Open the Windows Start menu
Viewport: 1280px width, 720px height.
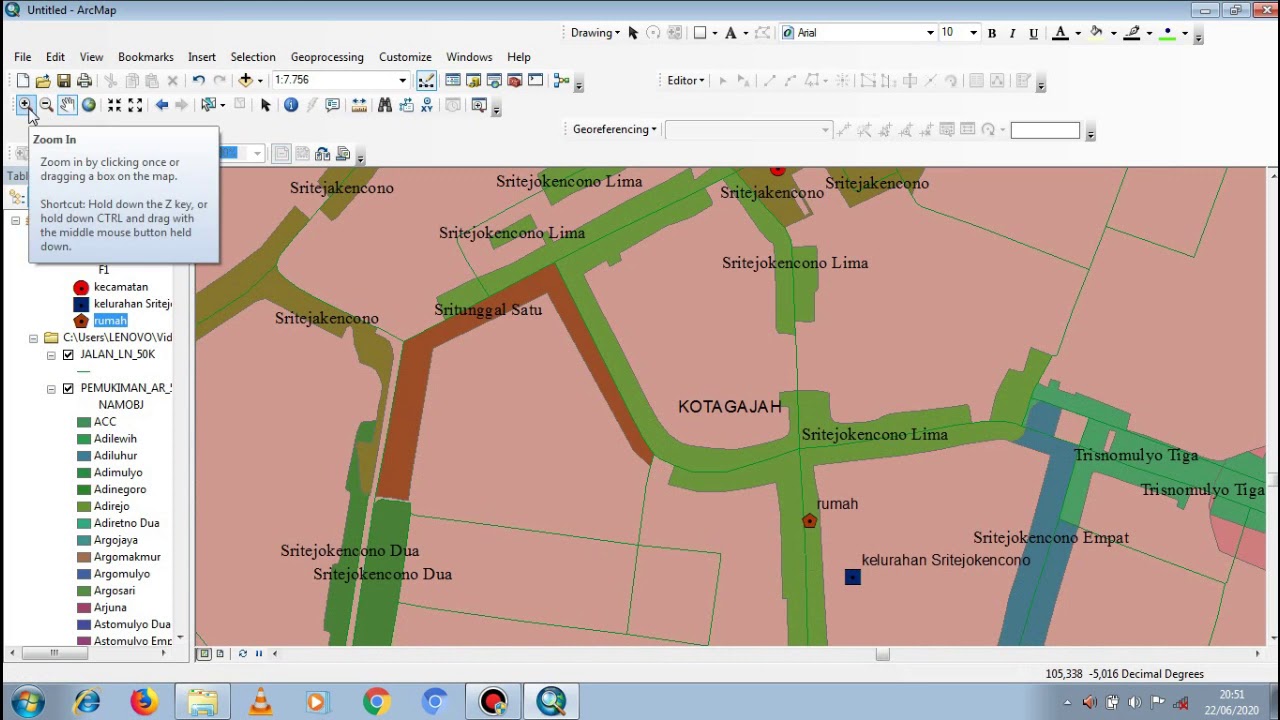(26, 702)
